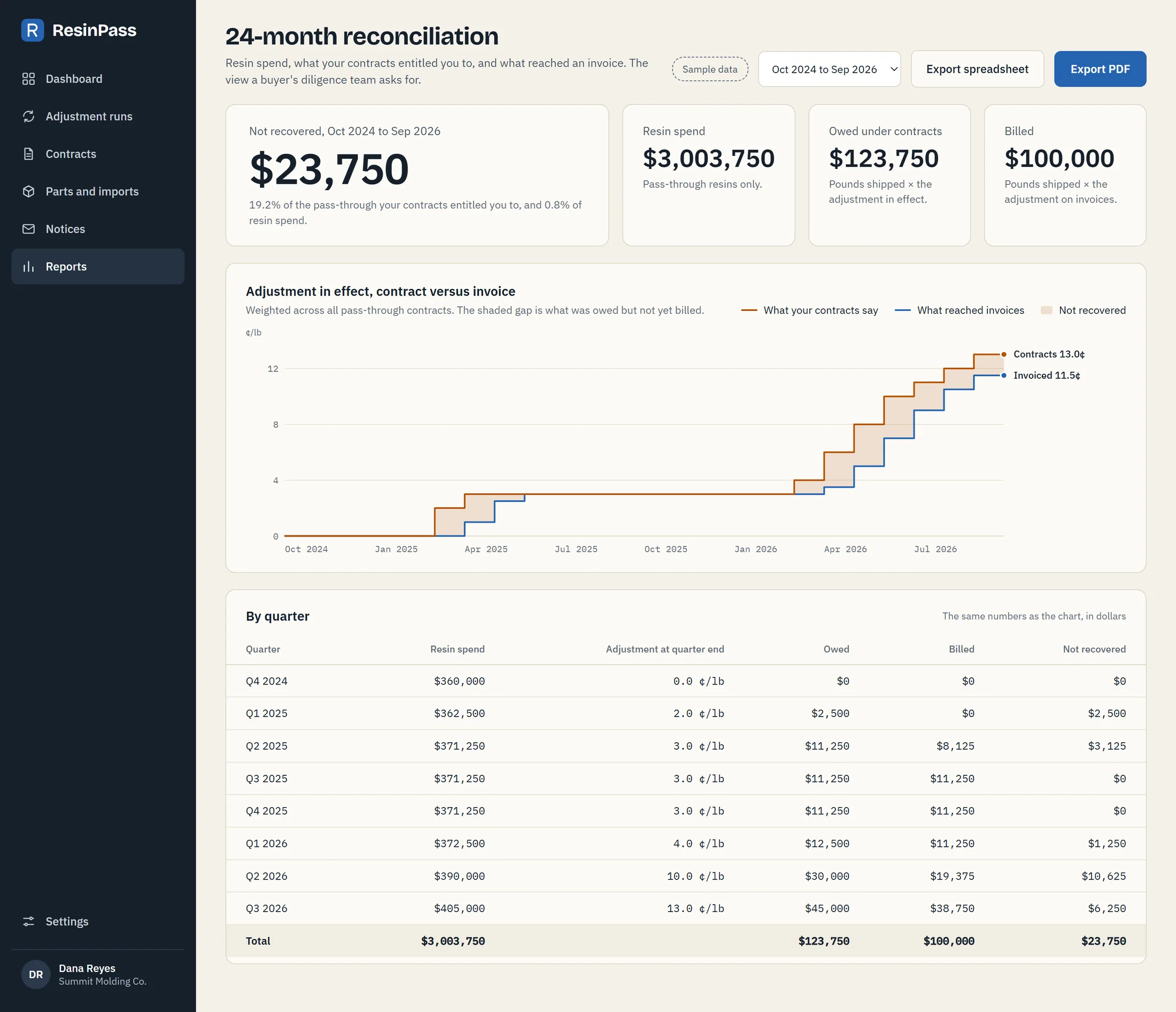Screen dimensions: 1176x1012
Task: Select the Q4 2024 row label
Action: [x=266, y=681]
